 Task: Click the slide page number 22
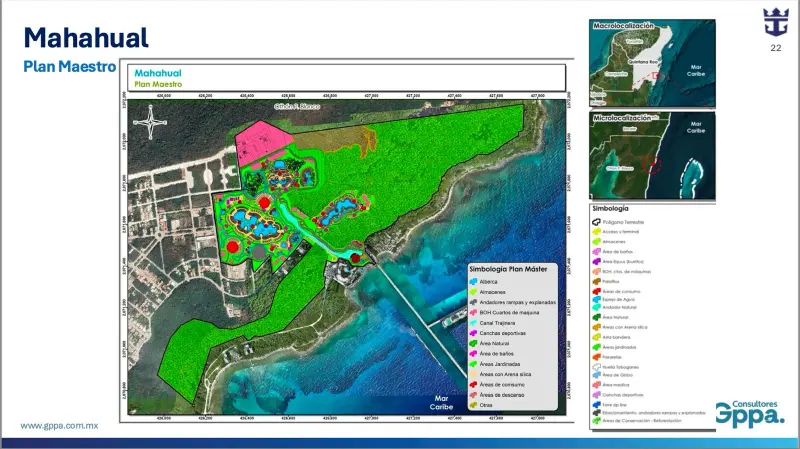tap(775, 48)
